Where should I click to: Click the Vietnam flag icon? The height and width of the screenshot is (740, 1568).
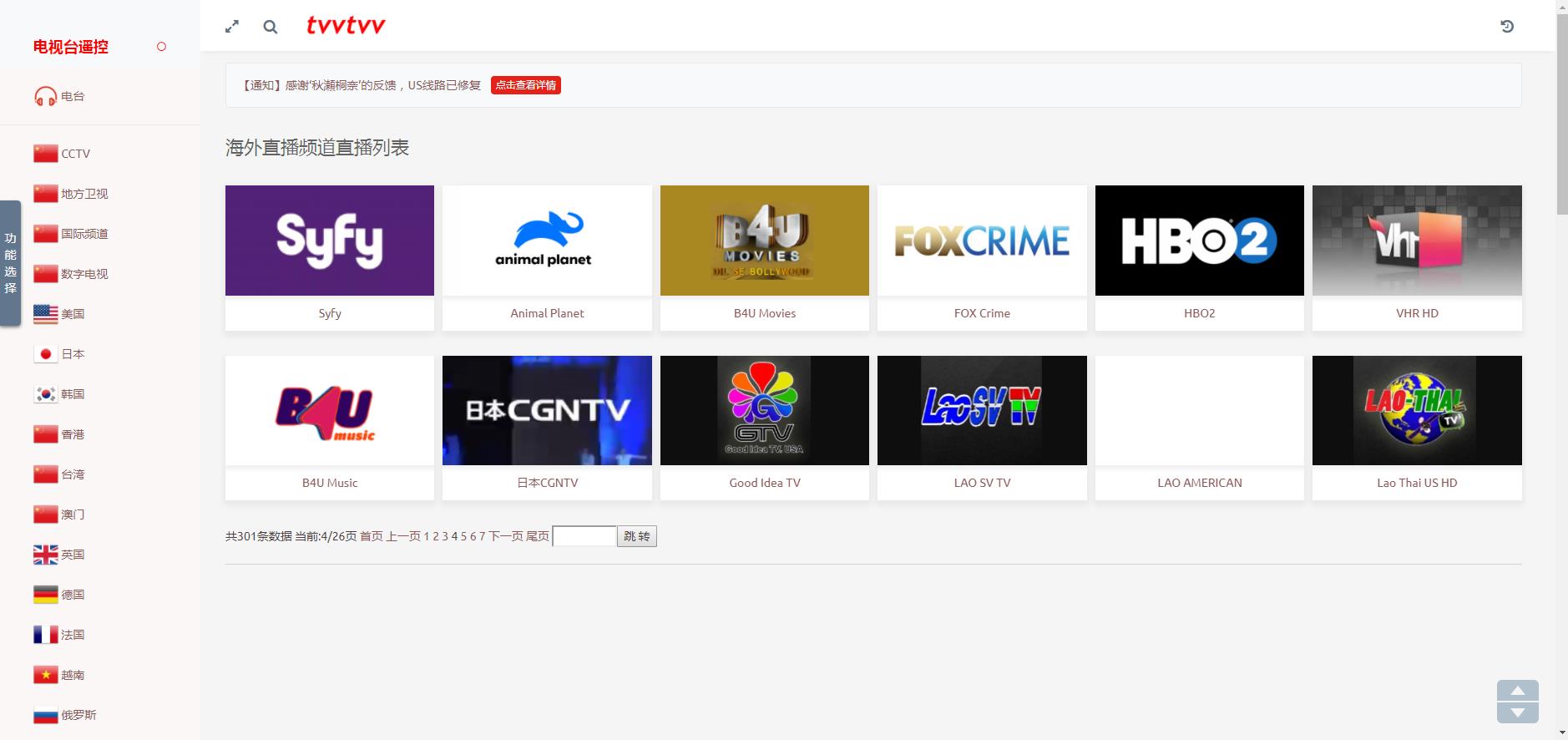(45, 675)
